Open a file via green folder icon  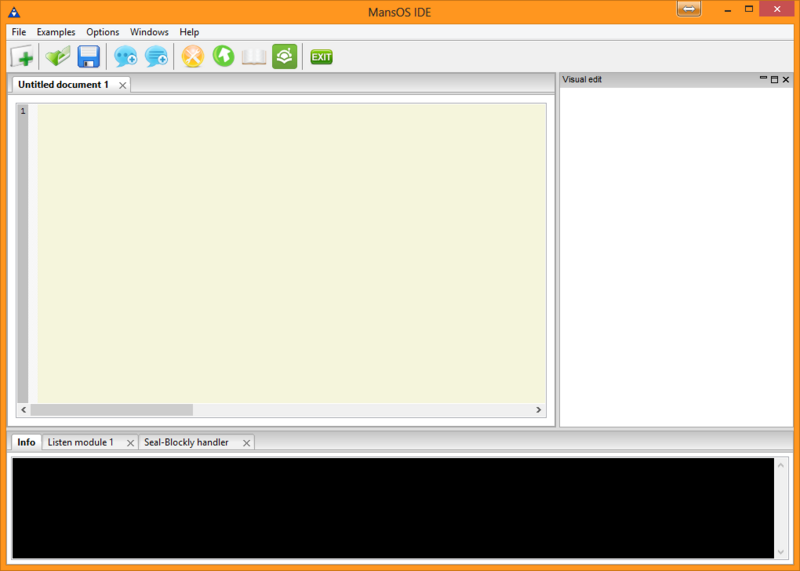click(58, 56)
